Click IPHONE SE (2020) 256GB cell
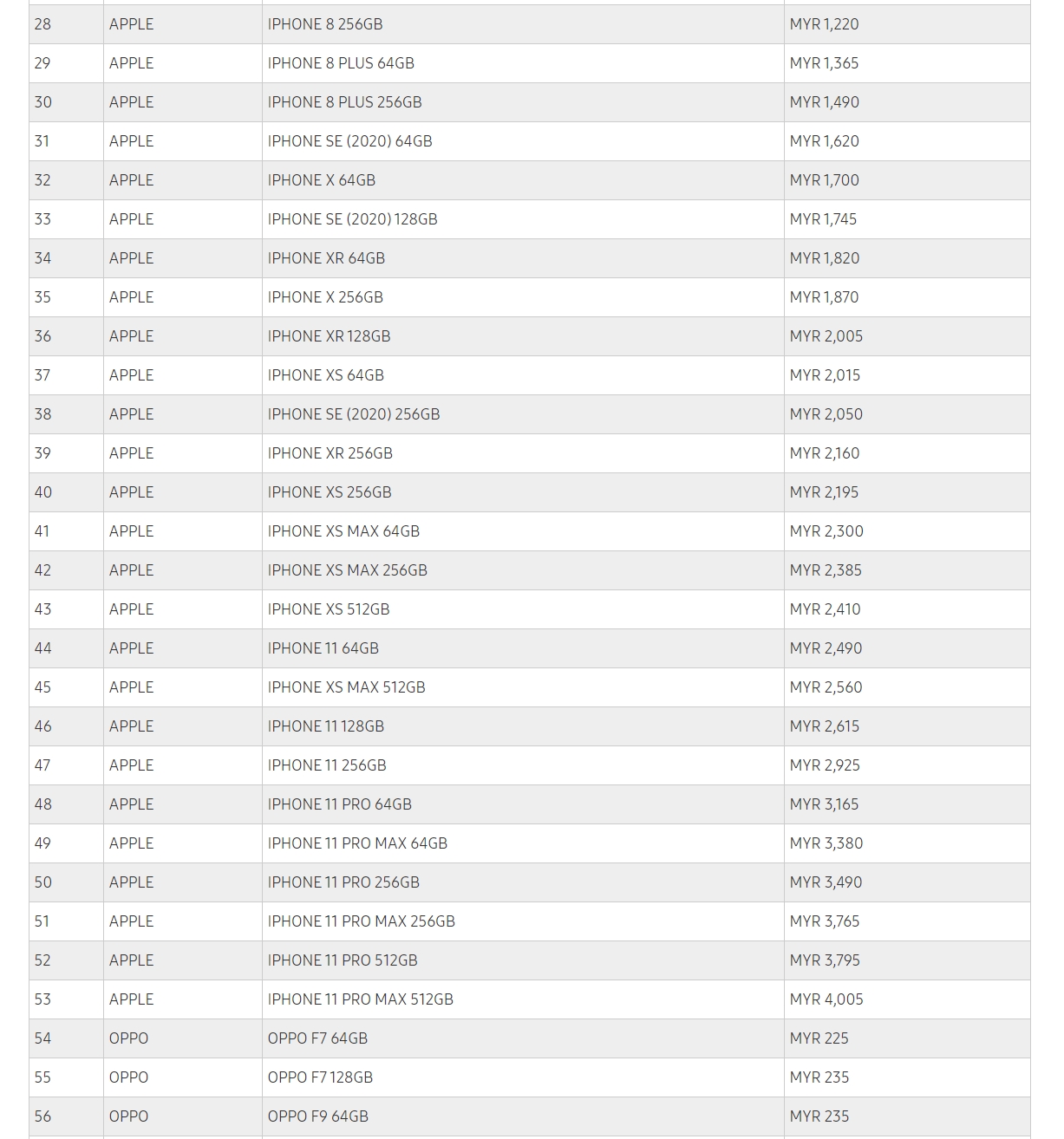The height and width of the screenshot is (1139, 1064). (354, 414)
